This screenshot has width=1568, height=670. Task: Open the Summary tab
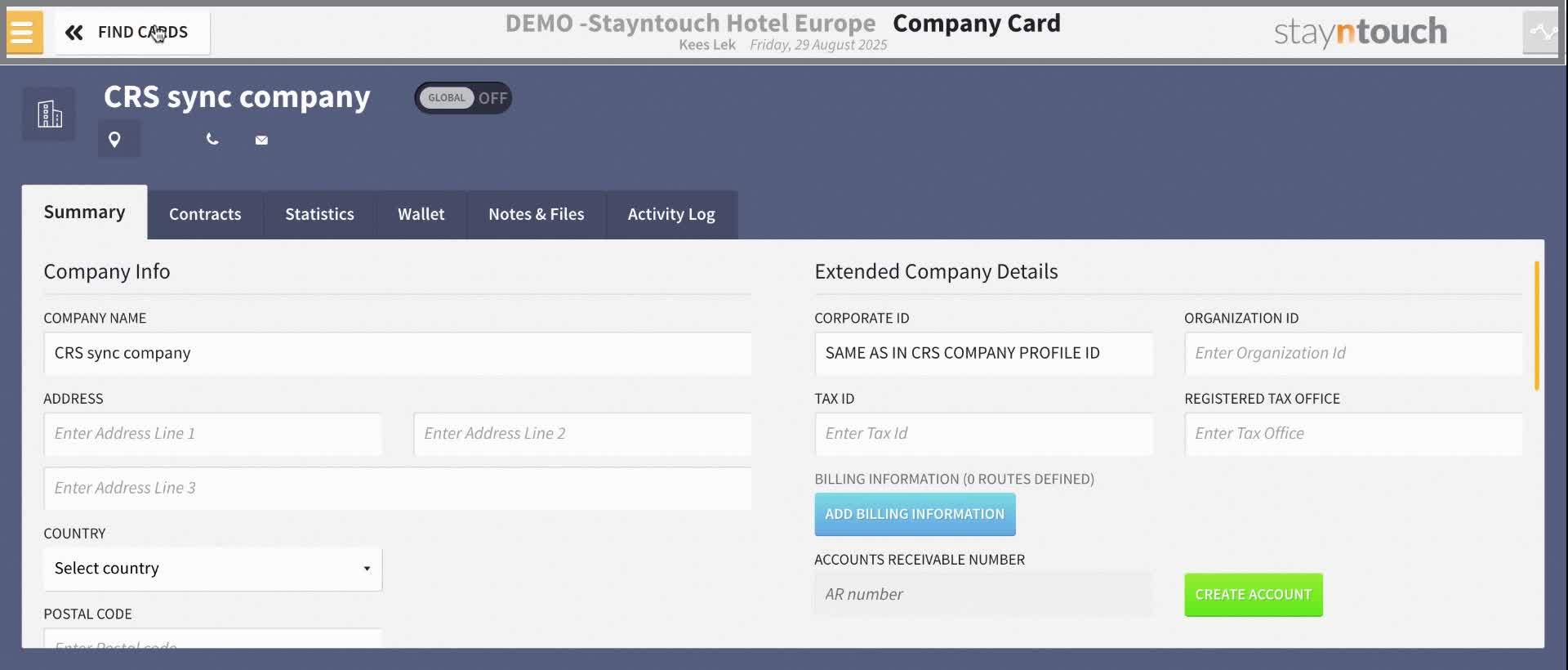click(x=85, y=212)
